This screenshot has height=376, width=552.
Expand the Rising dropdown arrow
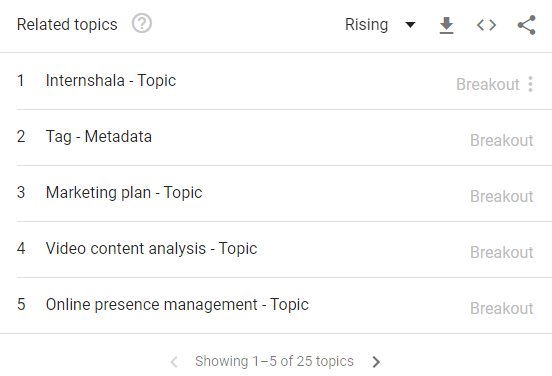[410, 25]
